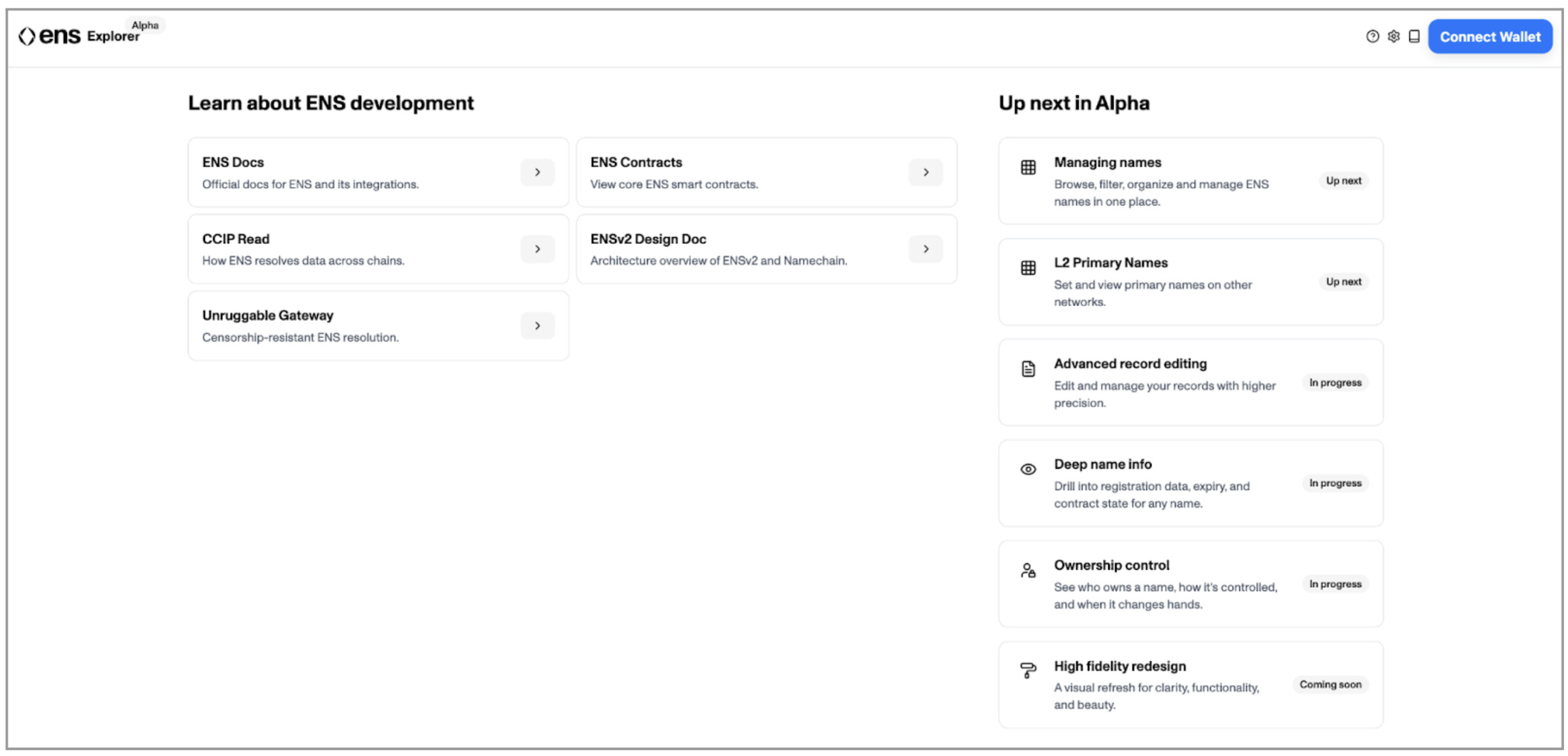Click the document icon for Advanced record editing
Viewport: 1568px width, 756px height.
point(1028,369)
